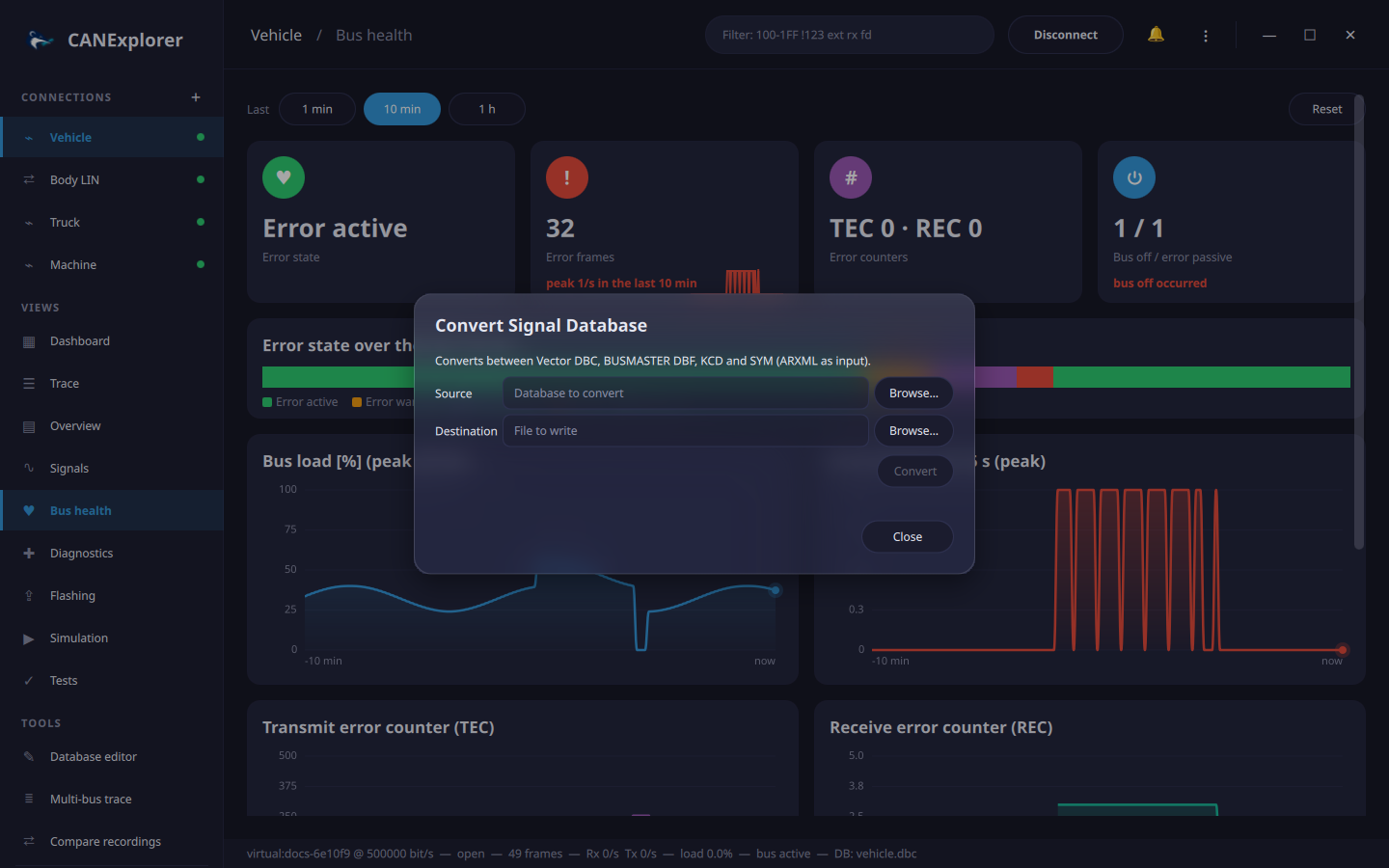Open the Vehicle connection

112,137
